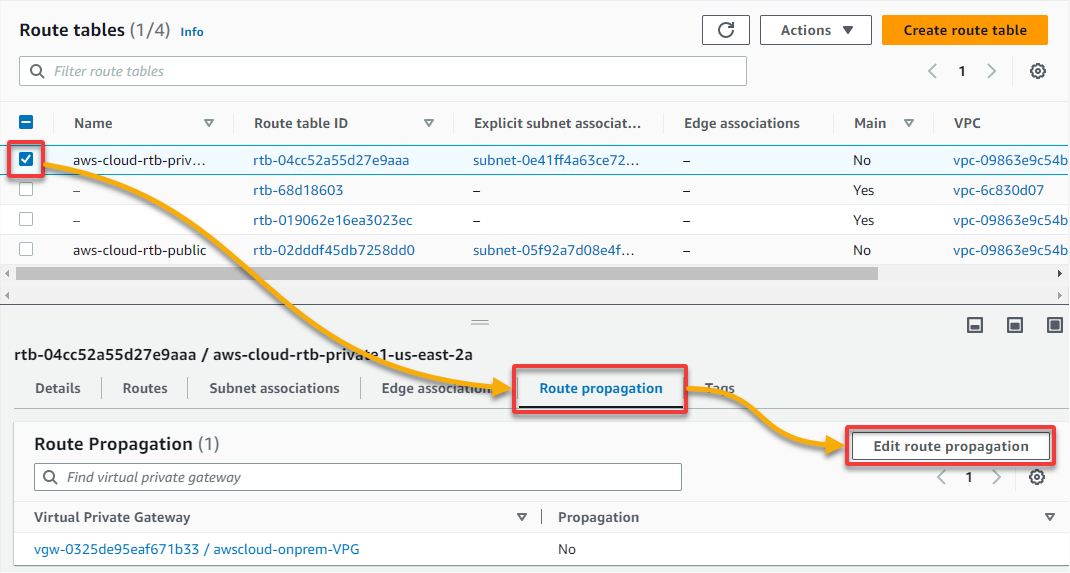
Task: Switch to the Routes tab
Action: pyautogui.click(x=145, y=388)
